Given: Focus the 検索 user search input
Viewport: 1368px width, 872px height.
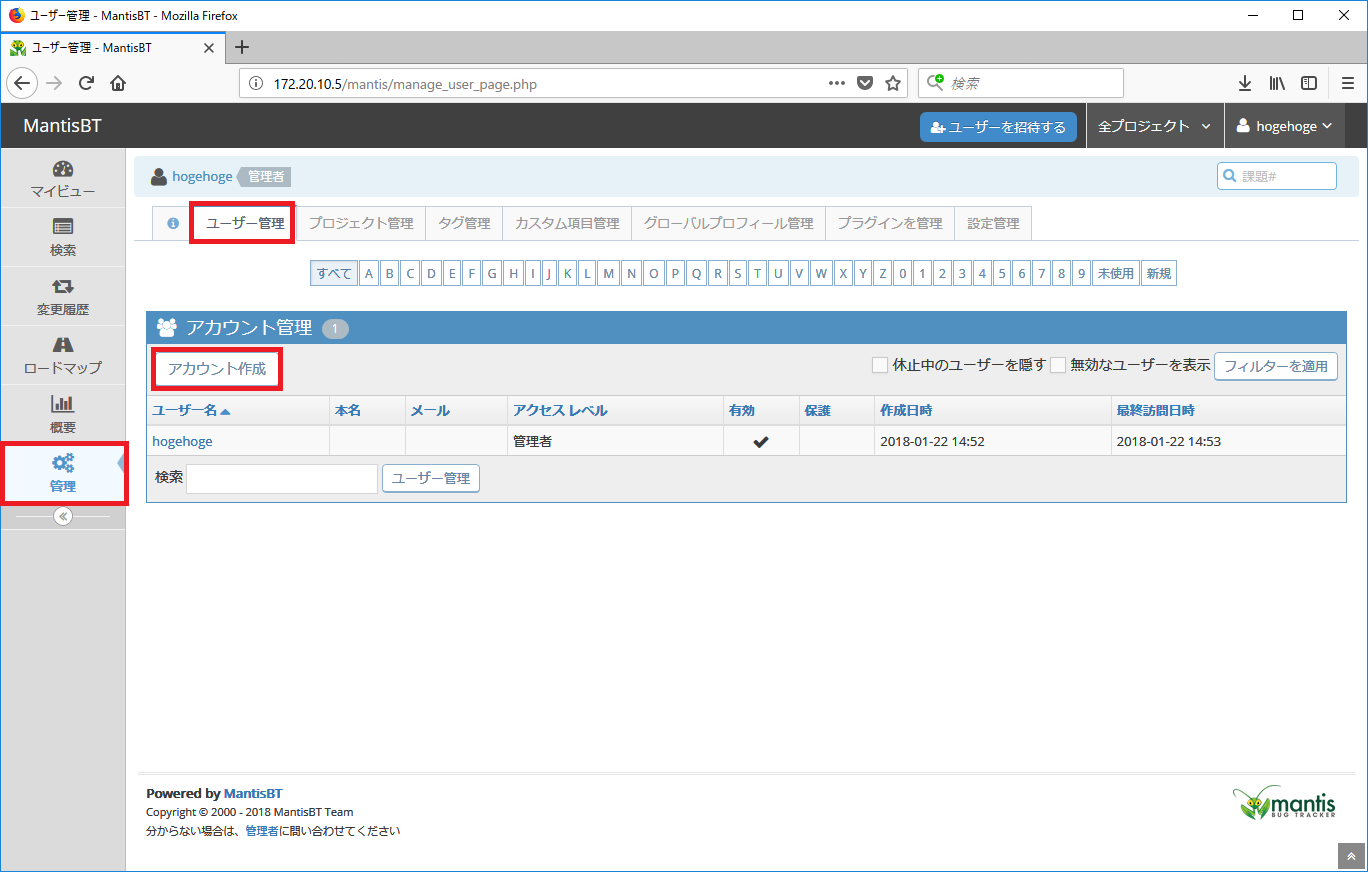Looking at the screenshot, I should (282, 478).
